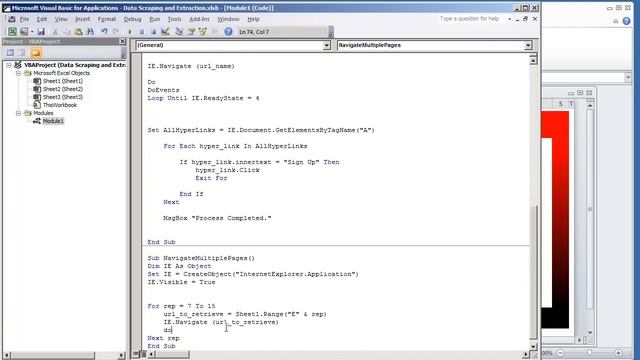Click the Full Module View button

point(143,354)
